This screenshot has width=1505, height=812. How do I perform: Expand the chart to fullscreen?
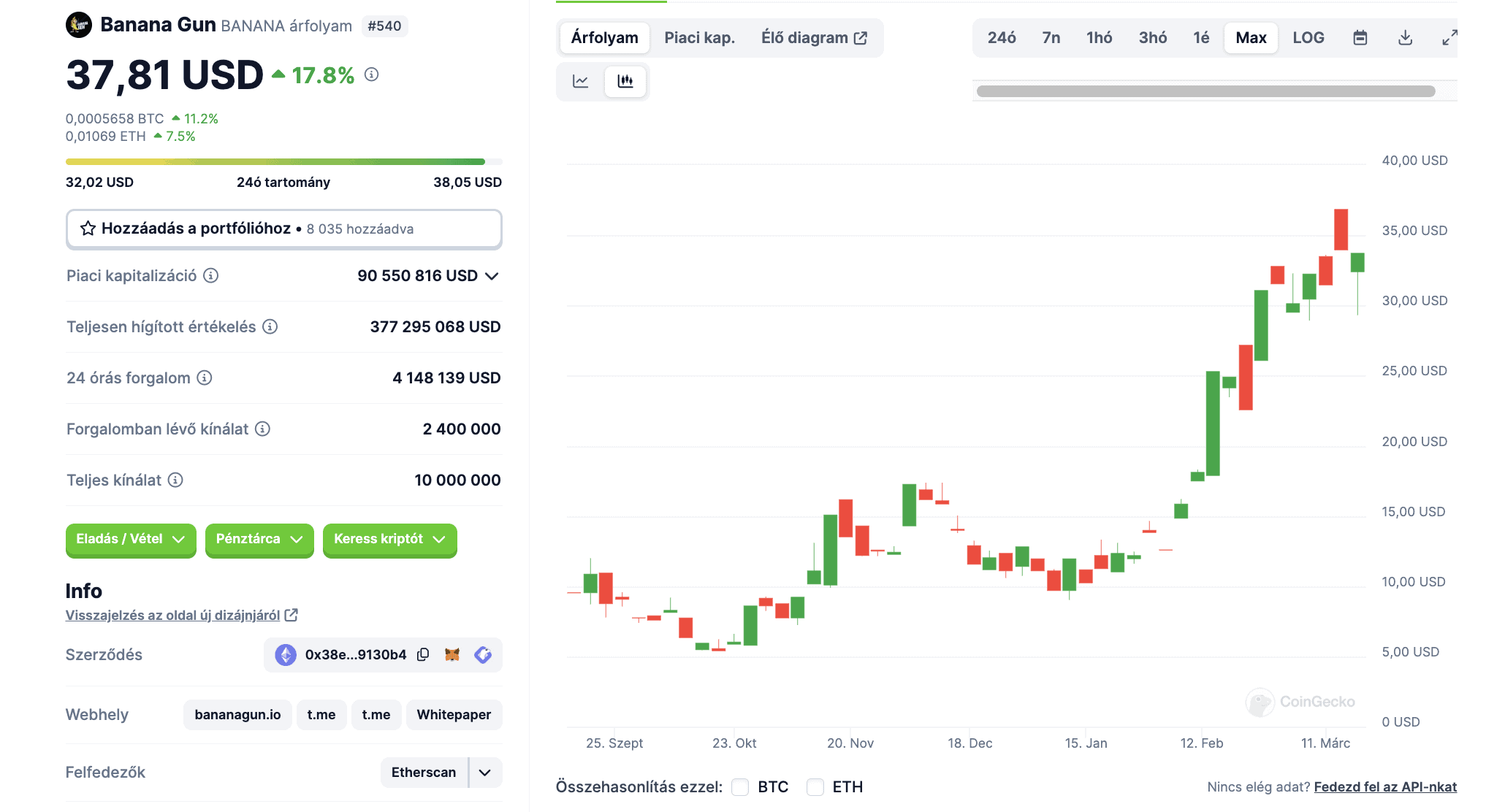coord(1449,38)
